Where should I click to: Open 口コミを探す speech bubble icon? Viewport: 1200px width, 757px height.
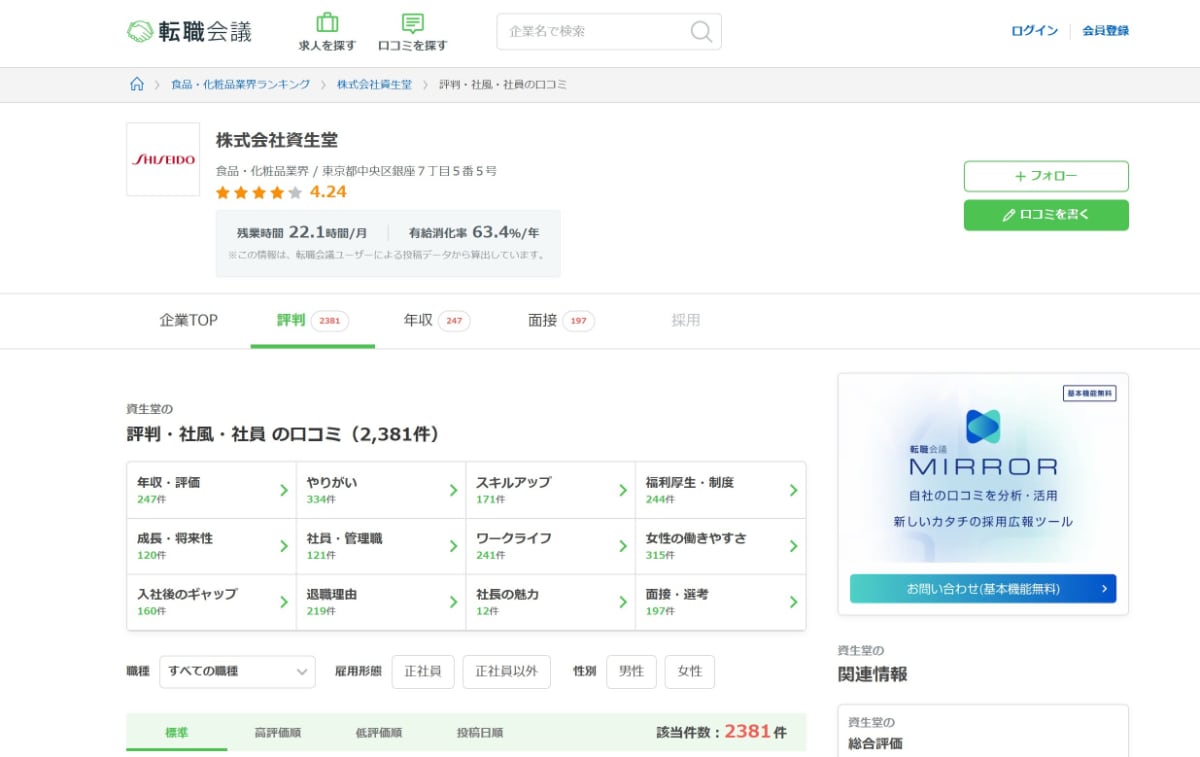(412, 23)
